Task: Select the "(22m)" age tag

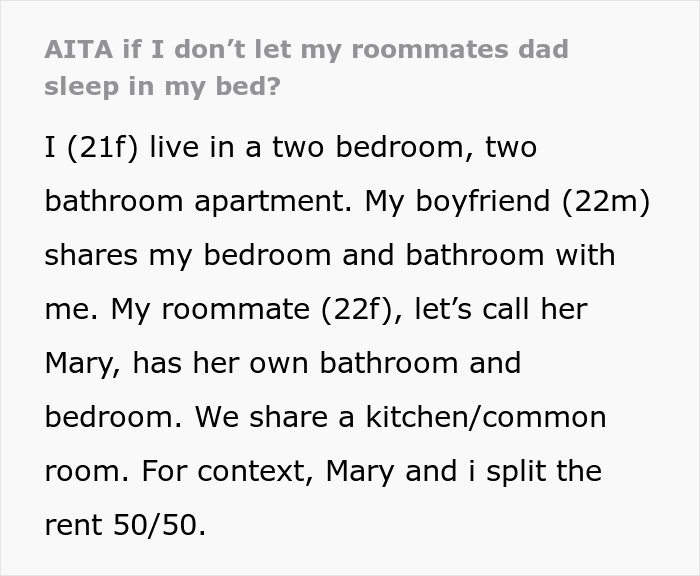Action: [x=606, y=201]
